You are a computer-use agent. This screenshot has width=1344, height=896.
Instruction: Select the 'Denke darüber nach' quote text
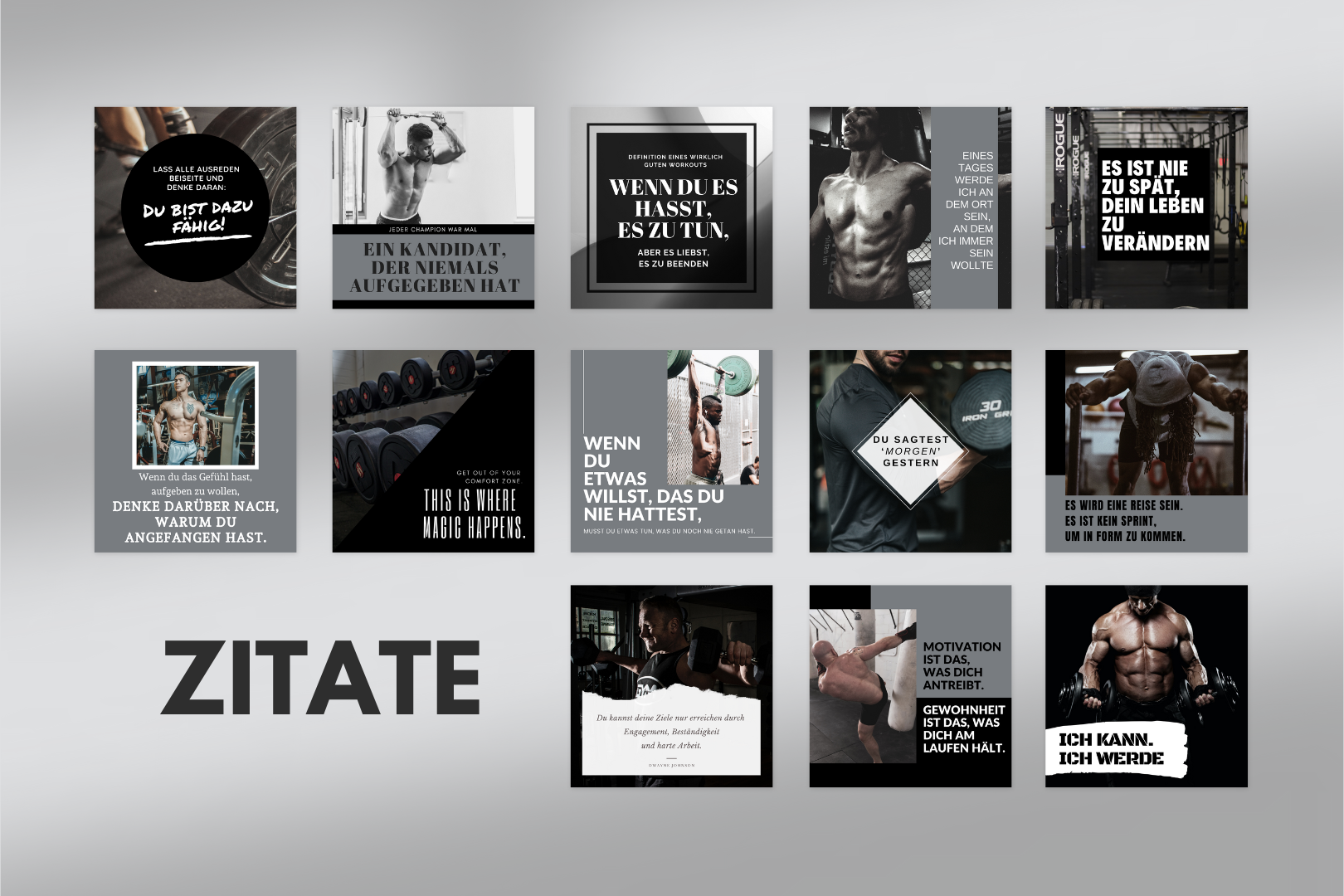click(x=196, y=521)
